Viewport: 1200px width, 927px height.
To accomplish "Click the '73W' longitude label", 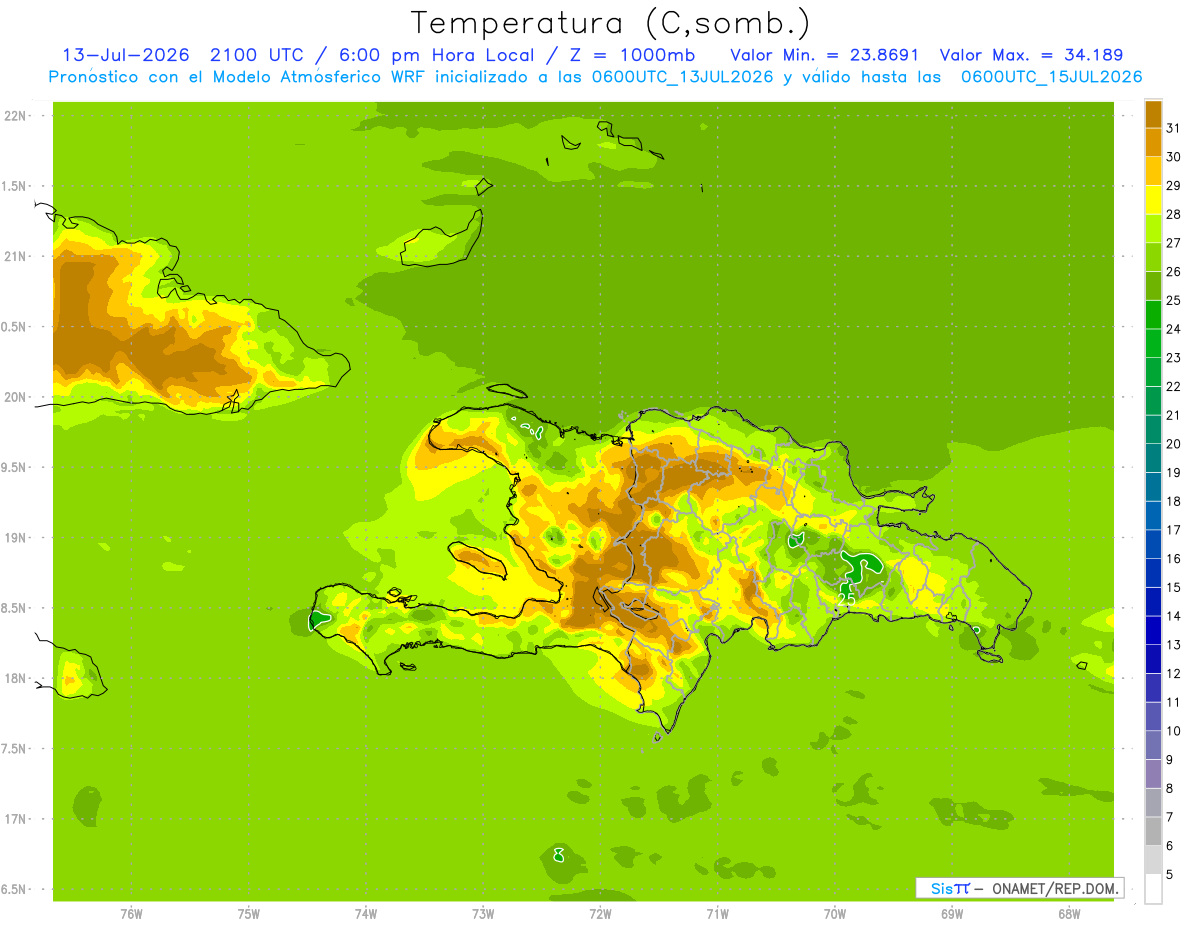I will (483, 913).
